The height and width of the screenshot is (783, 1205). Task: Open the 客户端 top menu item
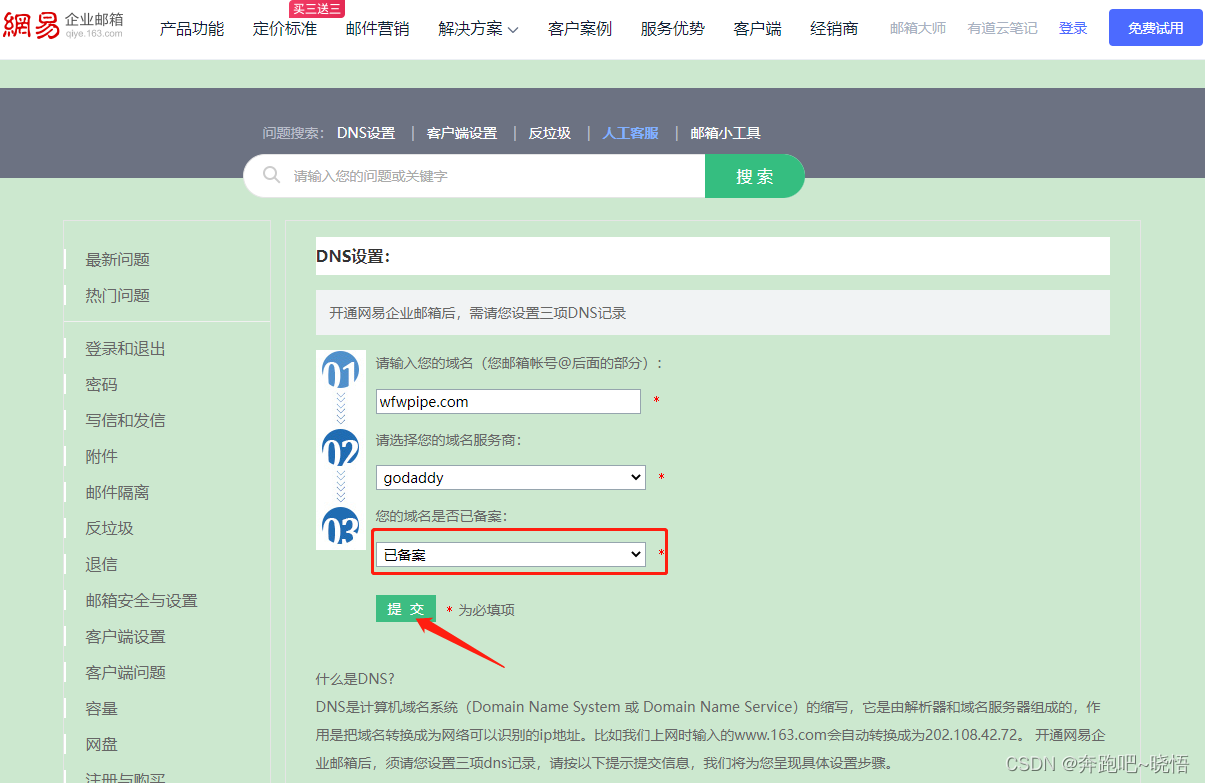(x=758, y=29)
